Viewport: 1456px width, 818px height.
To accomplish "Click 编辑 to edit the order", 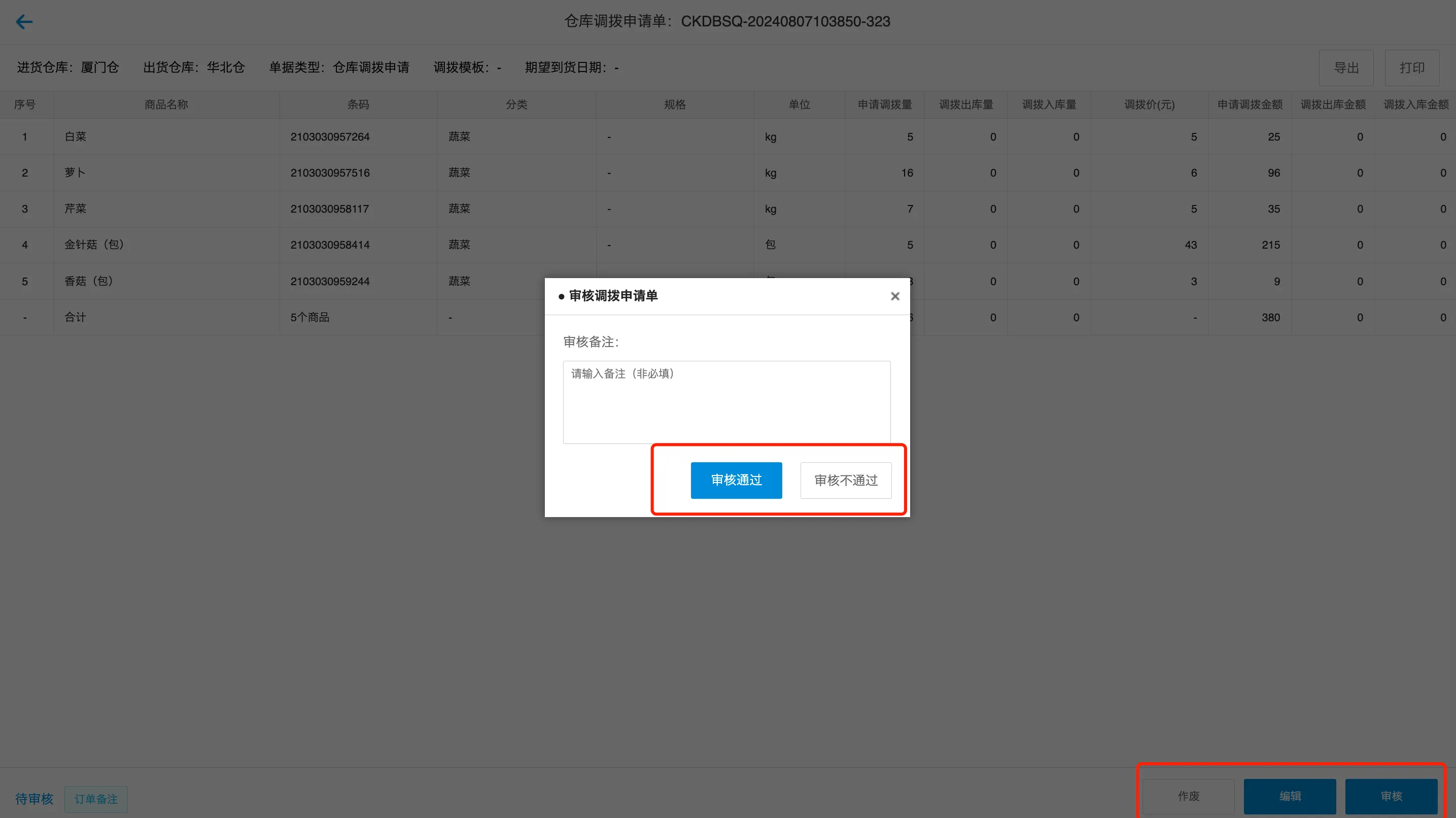I will (1290, 796).
